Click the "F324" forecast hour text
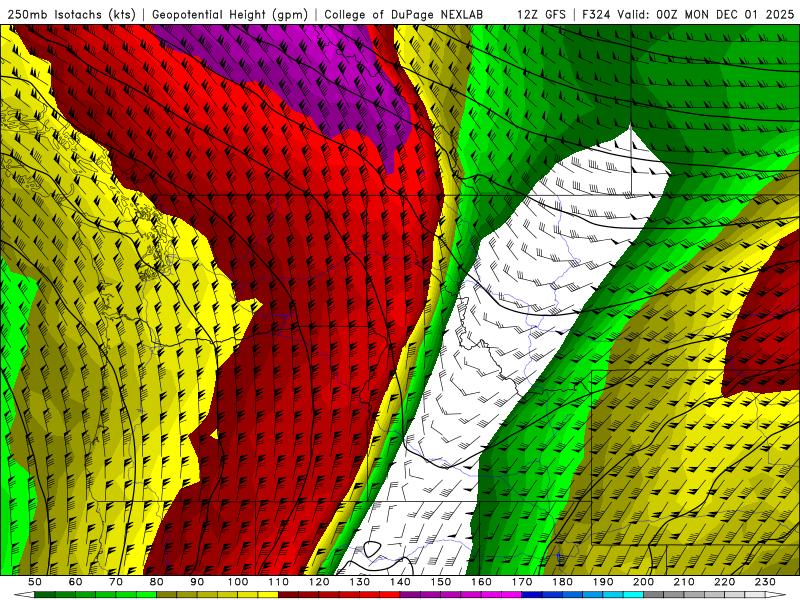 pos(596,14)
